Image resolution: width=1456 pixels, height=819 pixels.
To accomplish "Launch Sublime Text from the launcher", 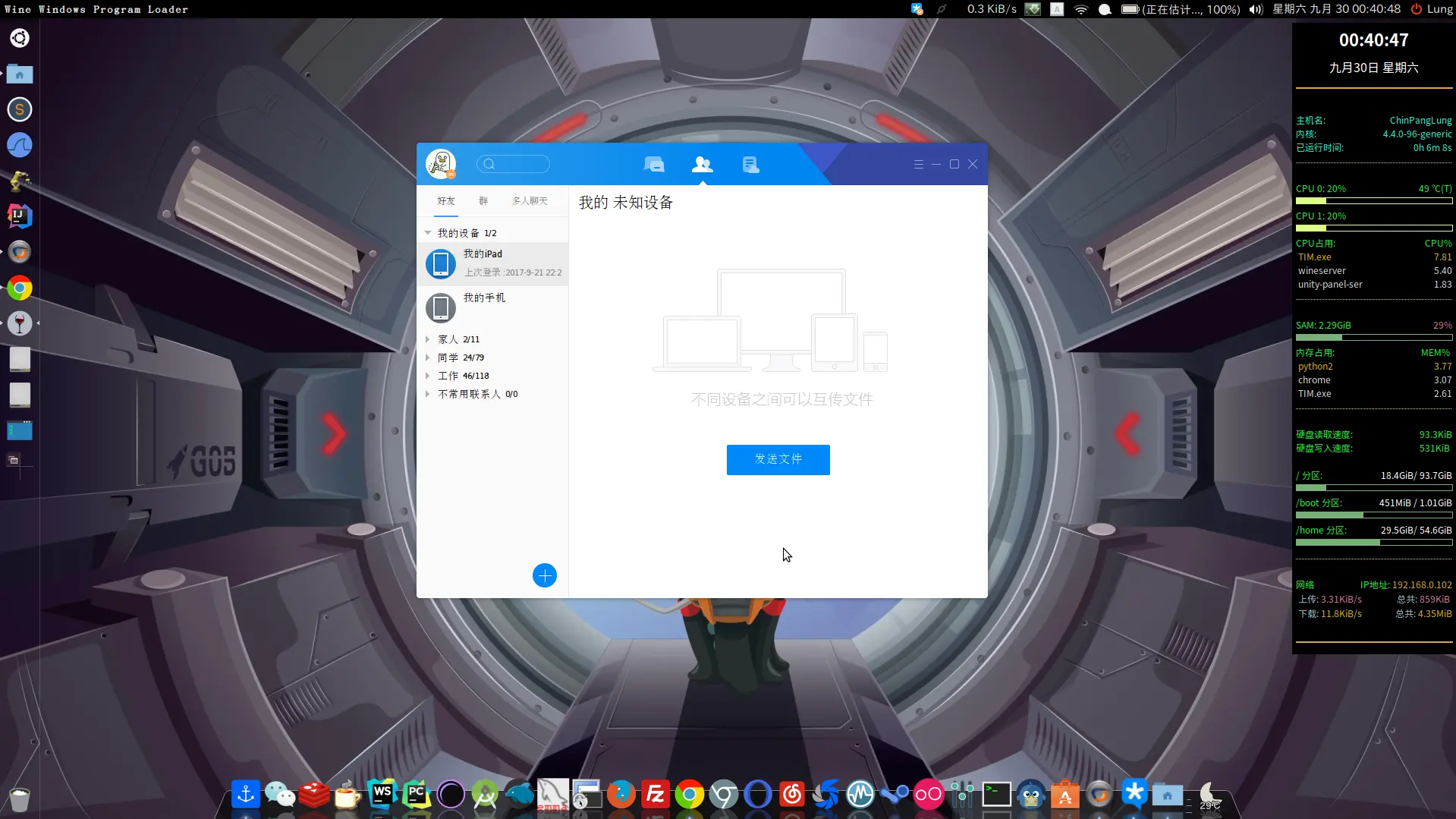I will pyautogui.click(x=20, y=109).
